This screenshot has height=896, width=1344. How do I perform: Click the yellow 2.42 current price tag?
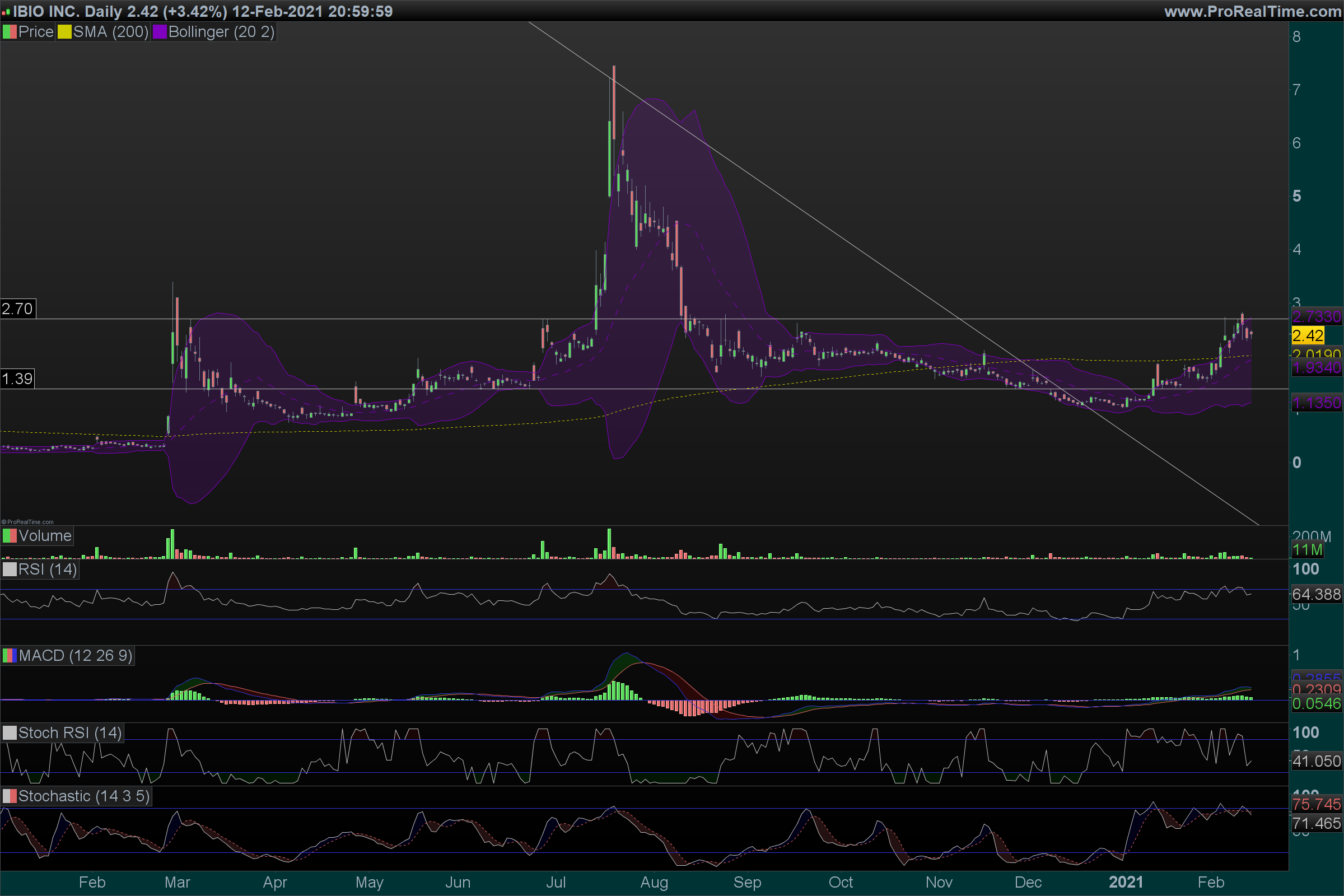(x=1308, y=335)
